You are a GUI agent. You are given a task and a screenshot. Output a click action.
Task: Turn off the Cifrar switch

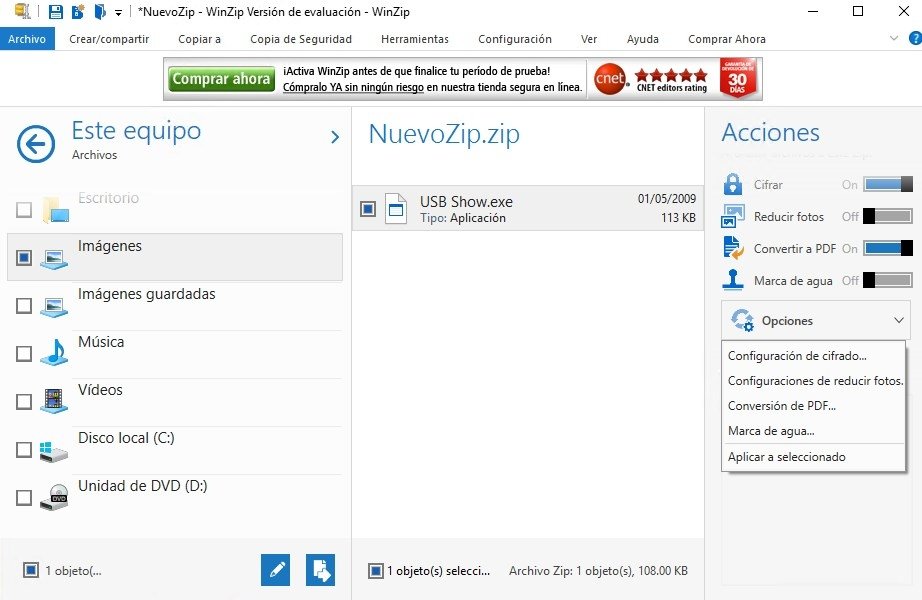click(888, 185)
